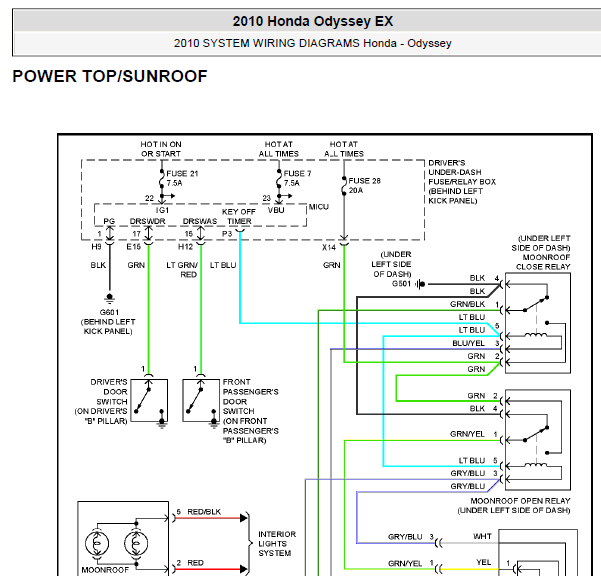Click the 'H12' connector label
The image size is (601, 576).
click(x=186, y=247)
